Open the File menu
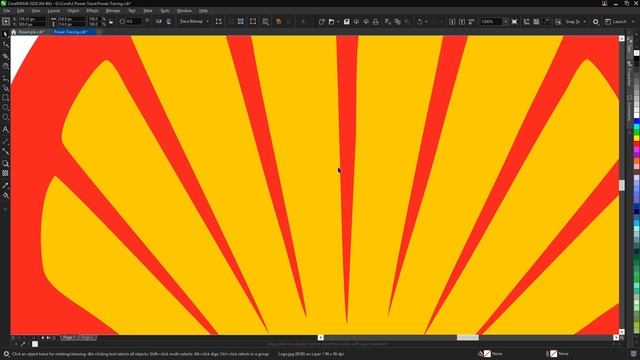640x360 pixels. (7, 11)
